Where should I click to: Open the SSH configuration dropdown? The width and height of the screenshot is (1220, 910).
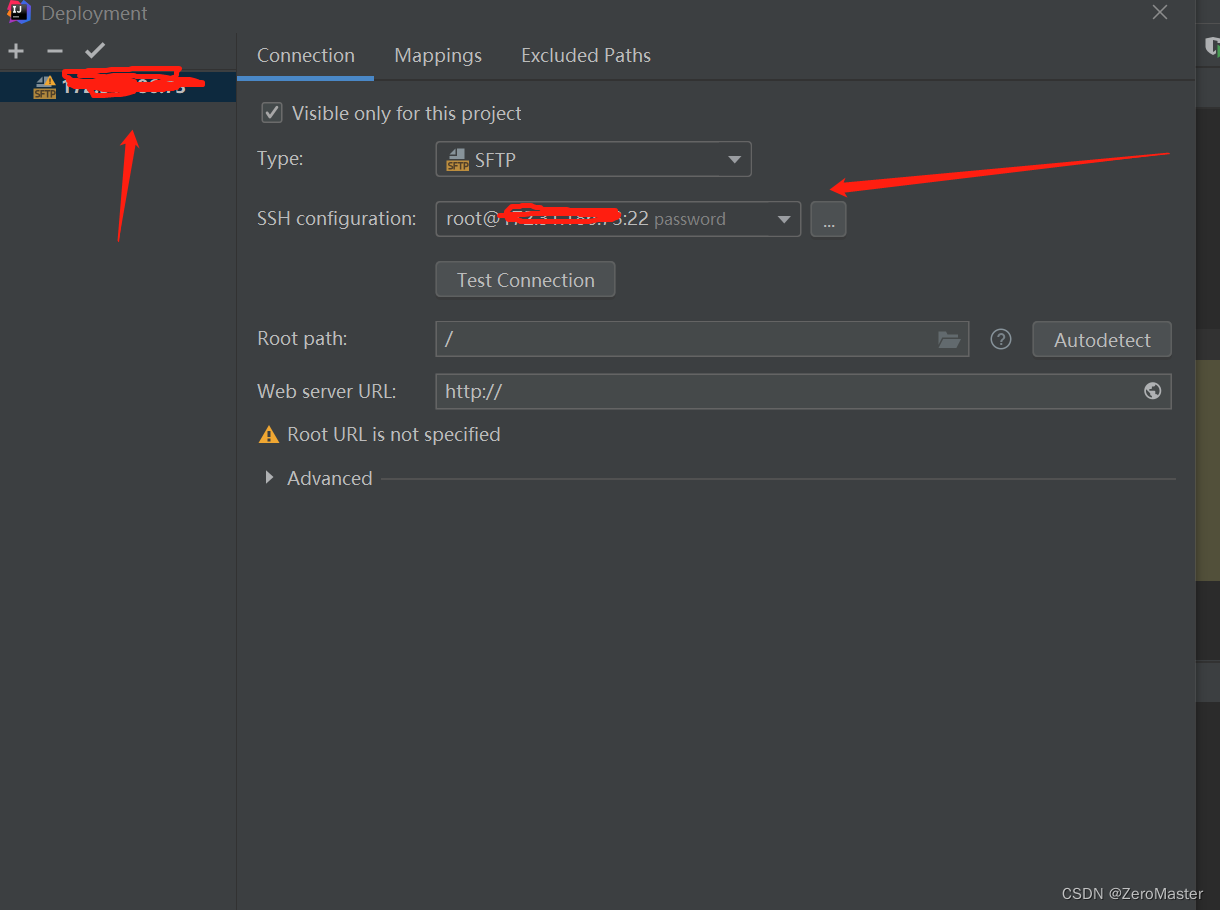pyautogui.click(x=618, y=219)
